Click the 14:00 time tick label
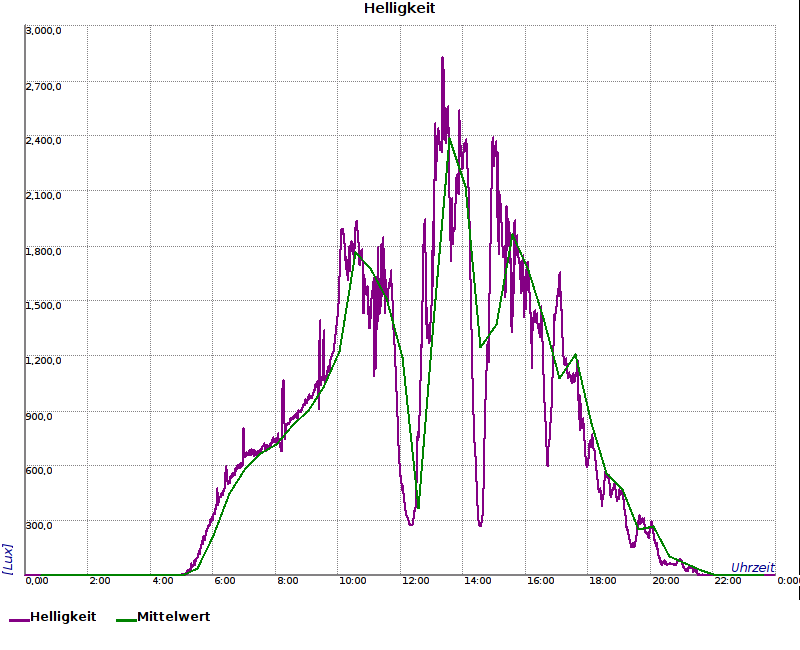Screen dimensions: 800x650 [478, 581]
